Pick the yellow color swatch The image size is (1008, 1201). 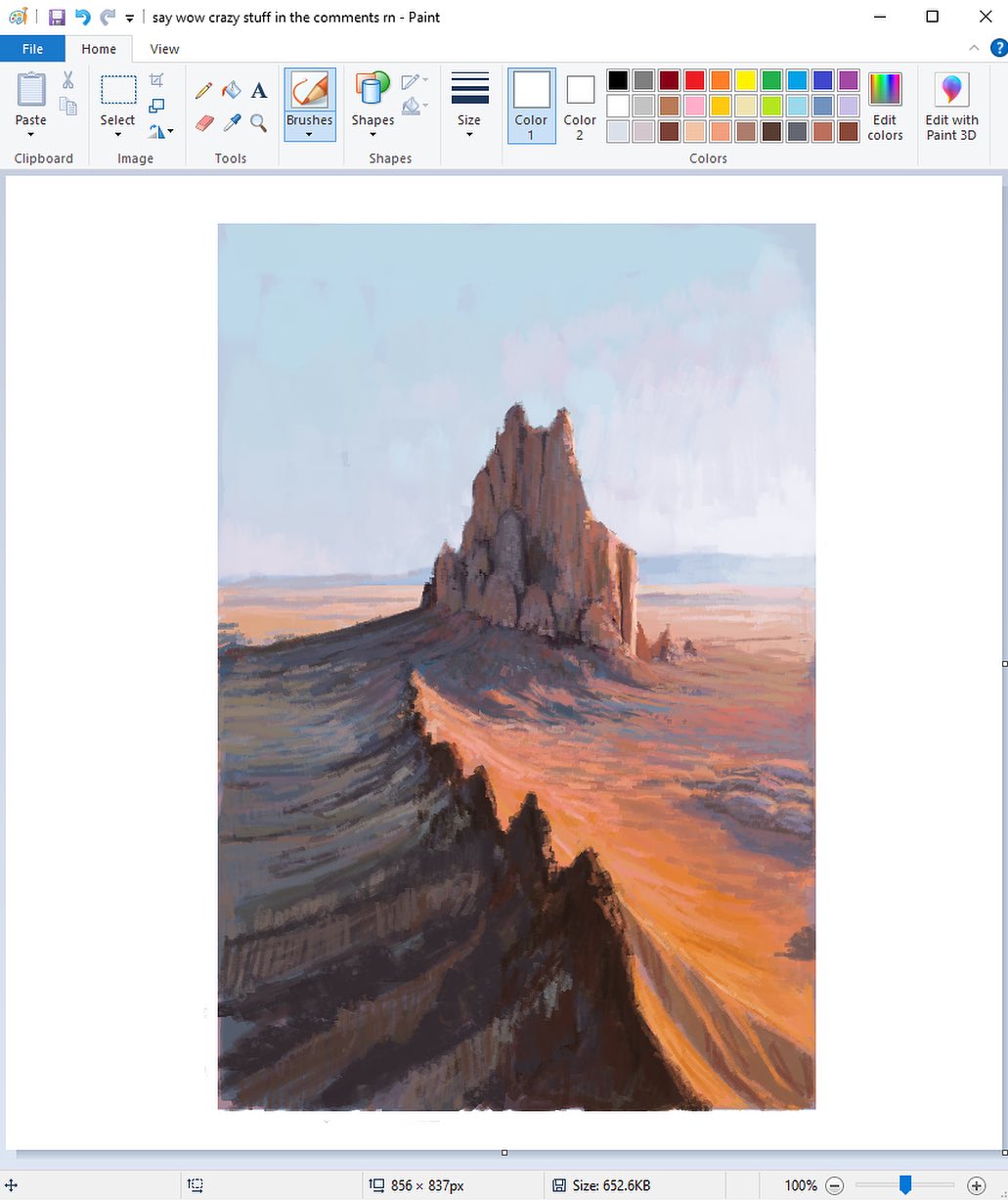[746, 80]
